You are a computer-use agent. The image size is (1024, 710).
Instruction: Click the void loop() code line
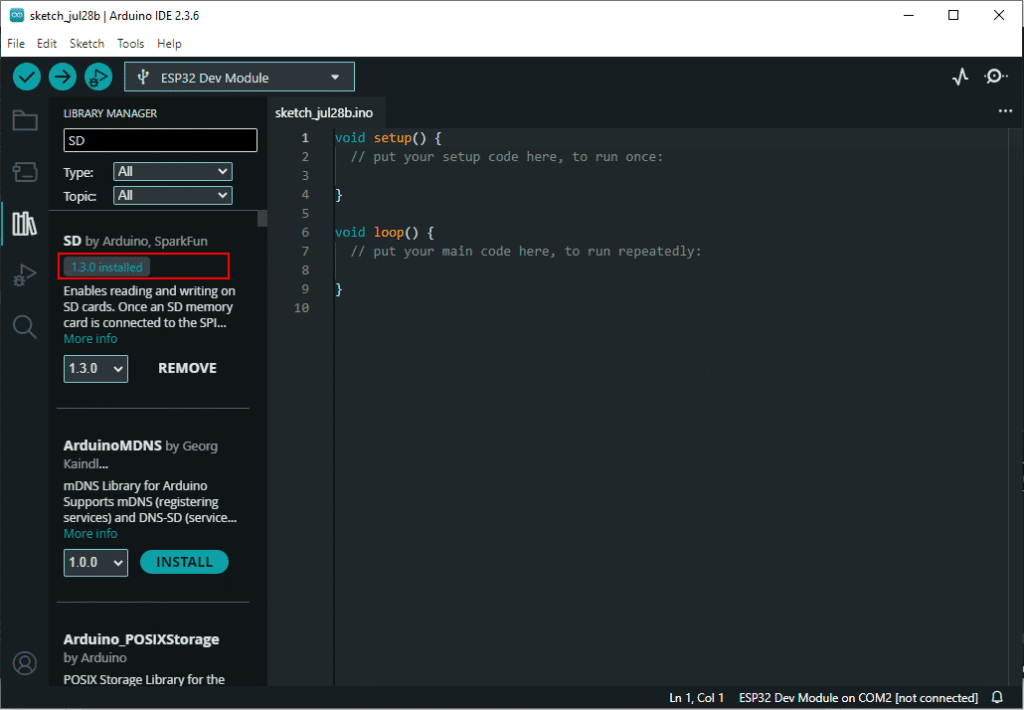pyautogui.click(x=384, y=232)
